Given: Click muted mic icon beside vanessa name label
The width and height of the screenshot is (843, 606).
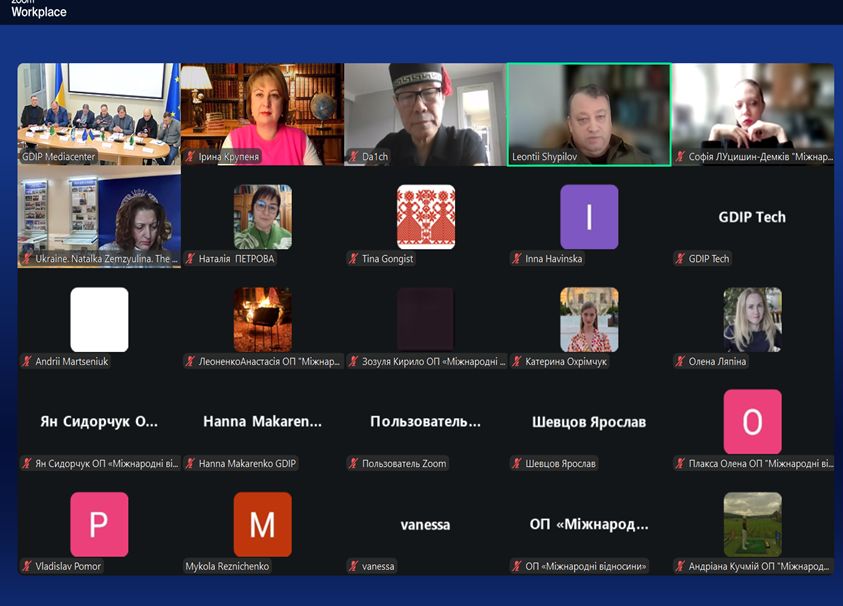Looking at the screenshot, I should coord(353,566).
